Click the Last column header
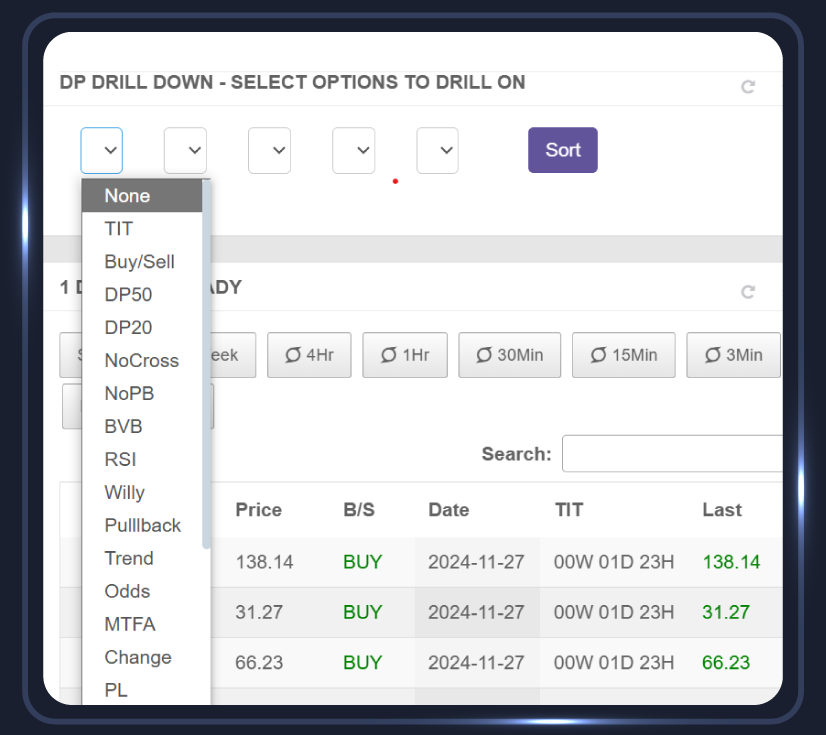Screen dimensions: 826x735 pos(721,510)
